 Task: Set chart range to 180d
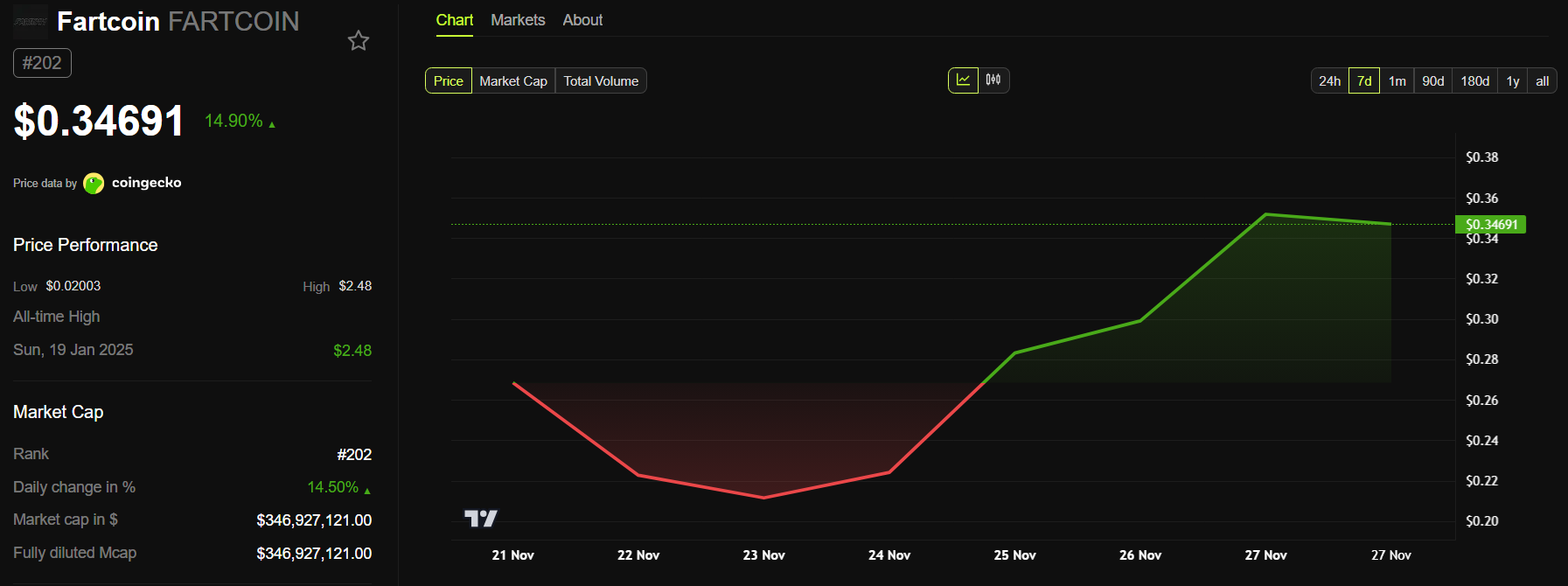(1475, 81)
